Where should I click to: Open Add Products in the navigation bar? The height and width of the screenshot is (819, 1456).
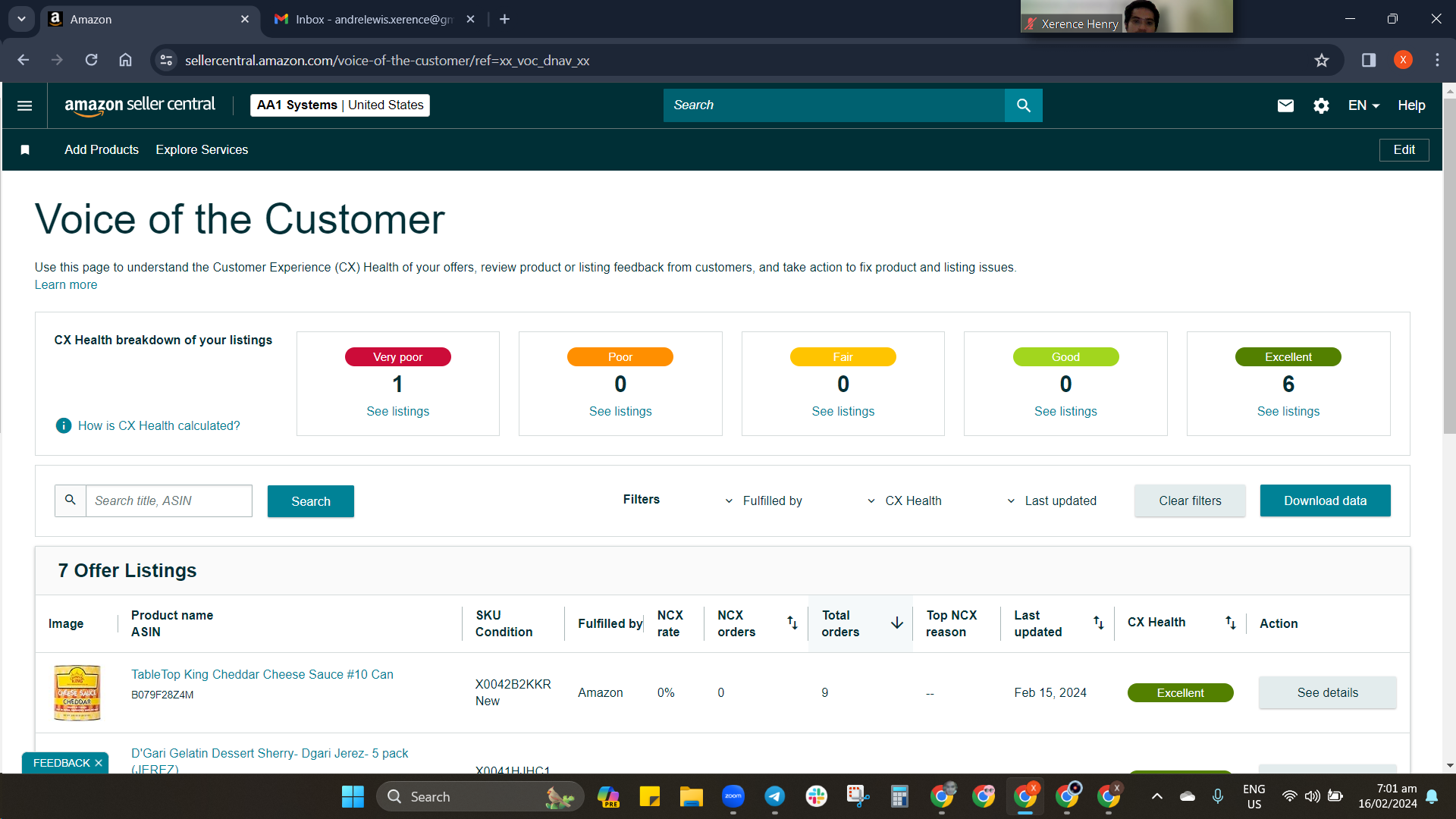click(102, 149)
